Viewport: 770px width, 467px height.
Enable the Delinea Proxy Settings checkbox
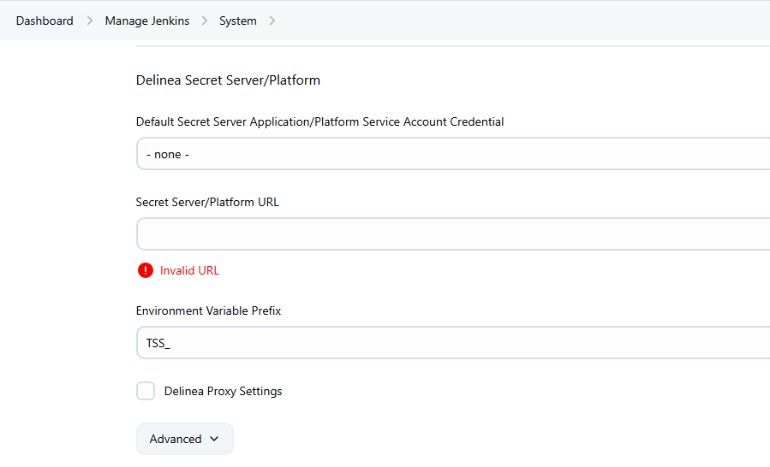[x=146, y=391]
